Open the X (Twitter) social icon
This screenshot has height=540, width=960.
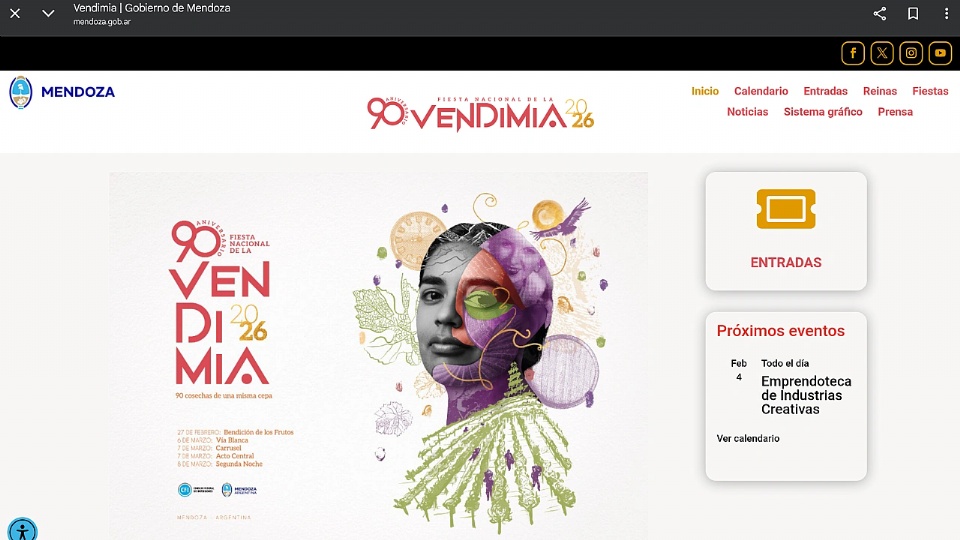click(x=882, y=53)
